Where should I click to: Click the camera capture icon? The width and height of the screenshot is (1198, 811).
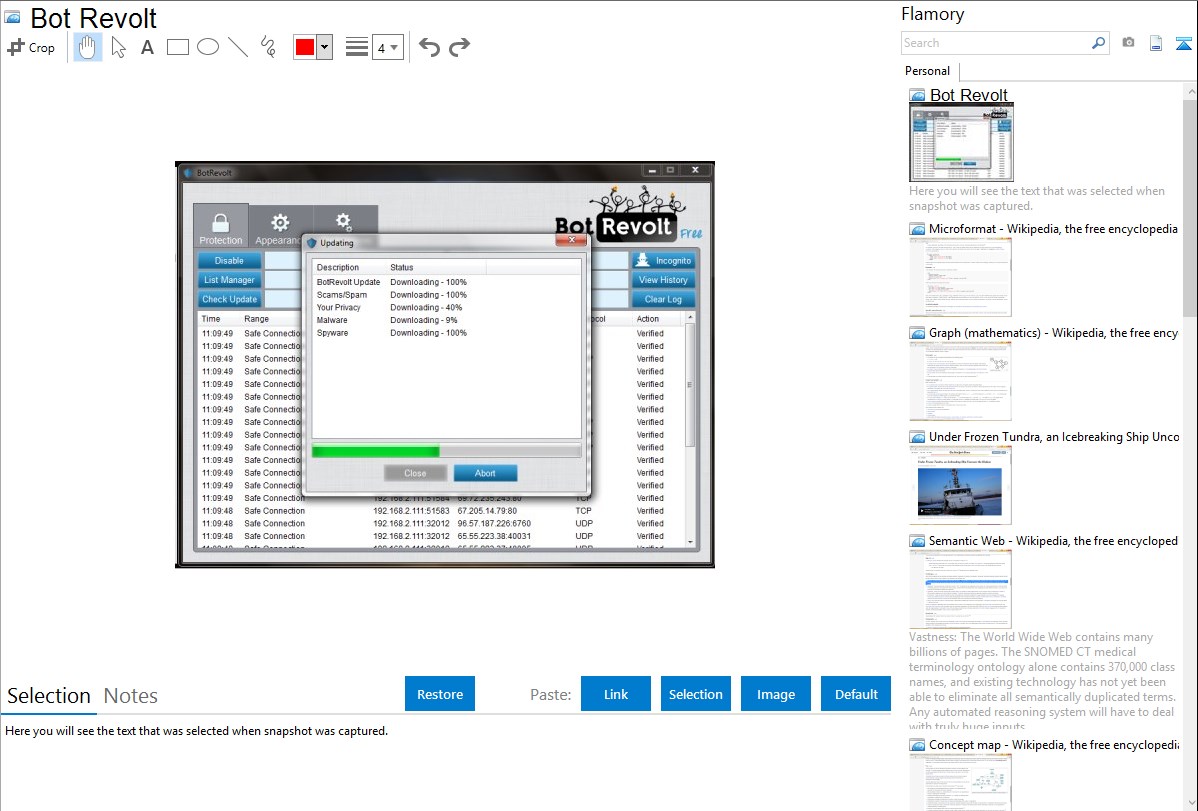tap(1128, 43)
